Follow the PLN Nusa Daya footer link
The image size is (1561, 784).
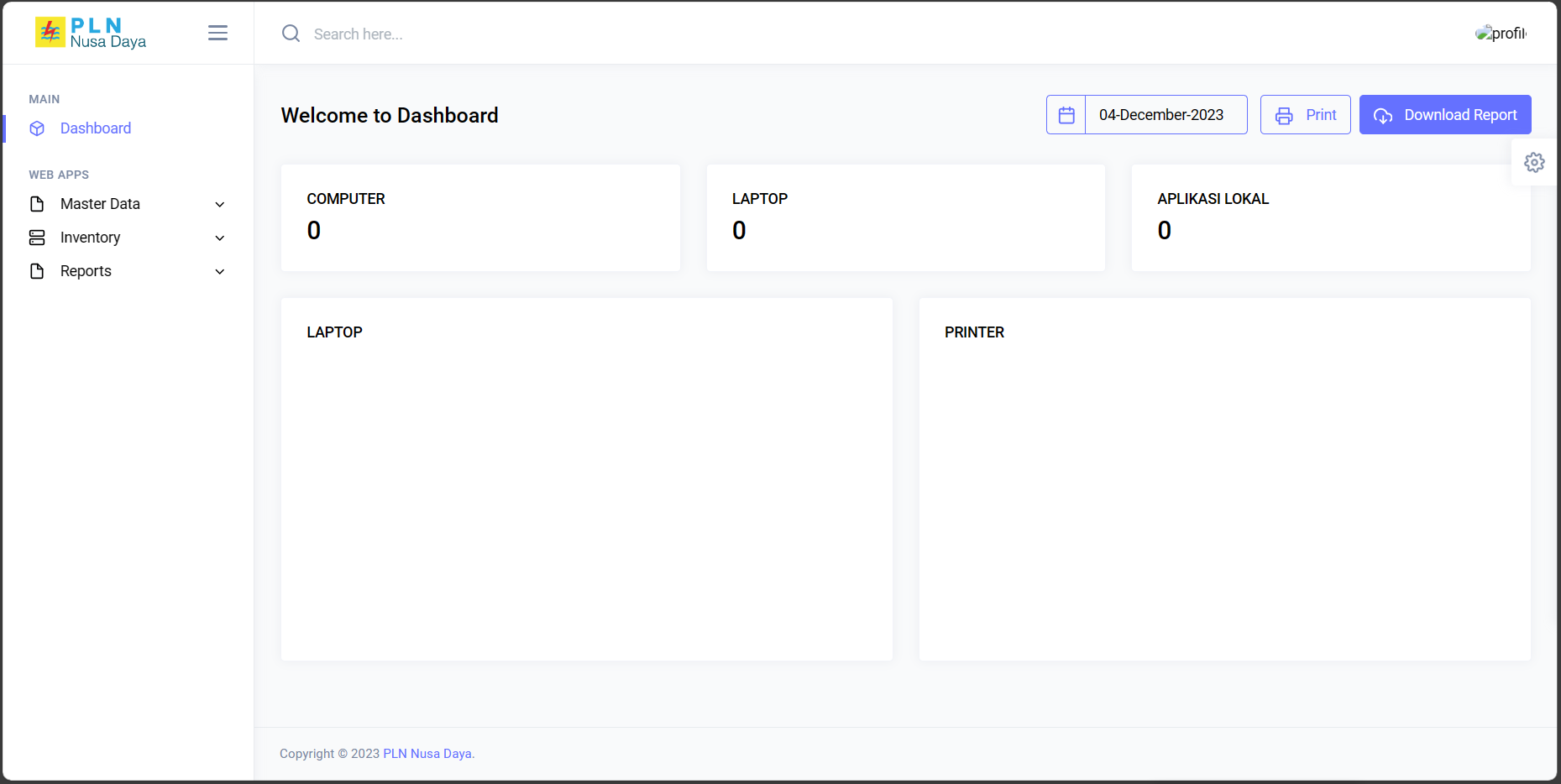click(x=428, y=754)
